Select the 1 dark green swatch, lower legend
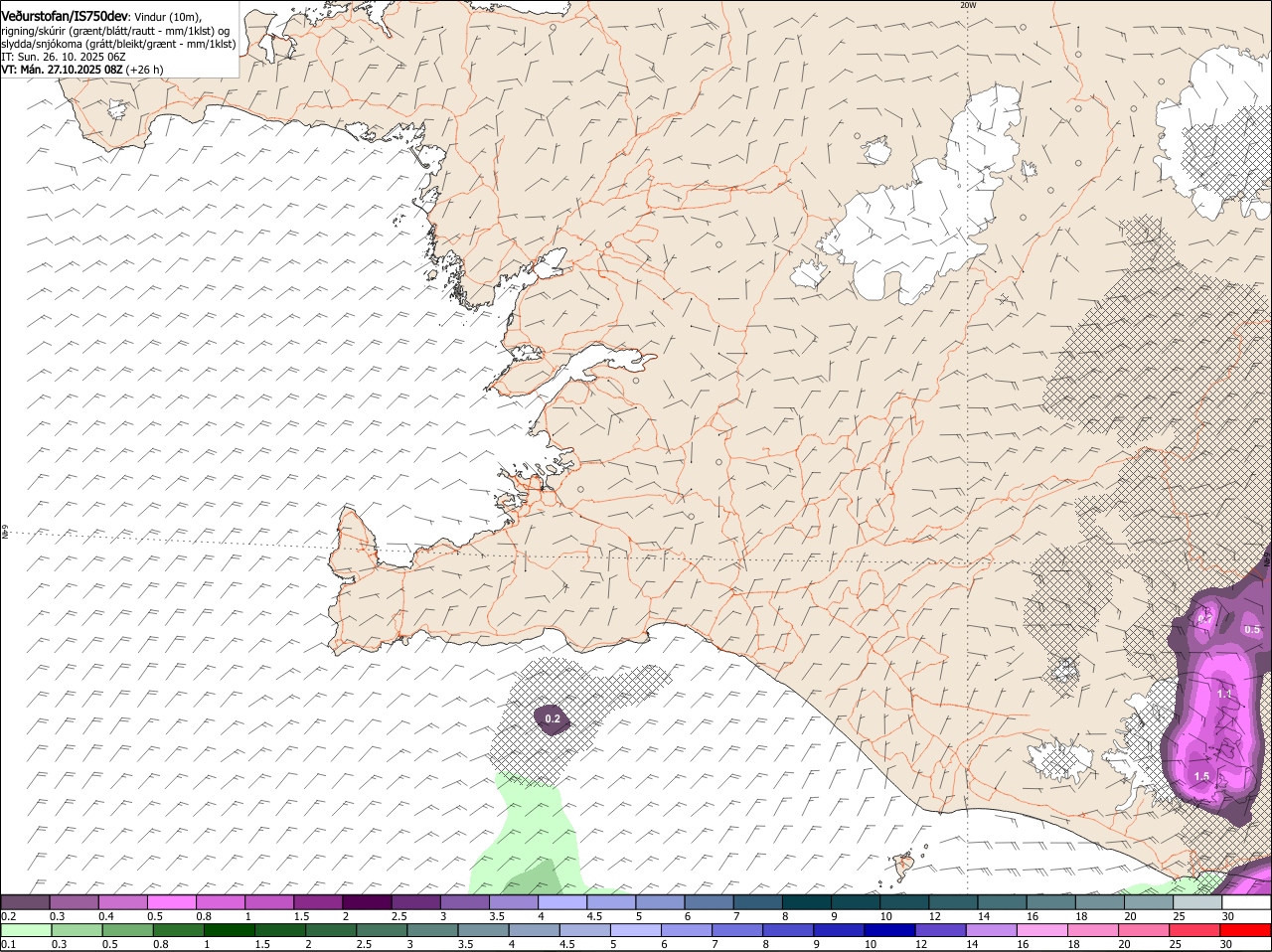Screen dimensions: 1272x952 pyautogui.click(x=230, y=930)
